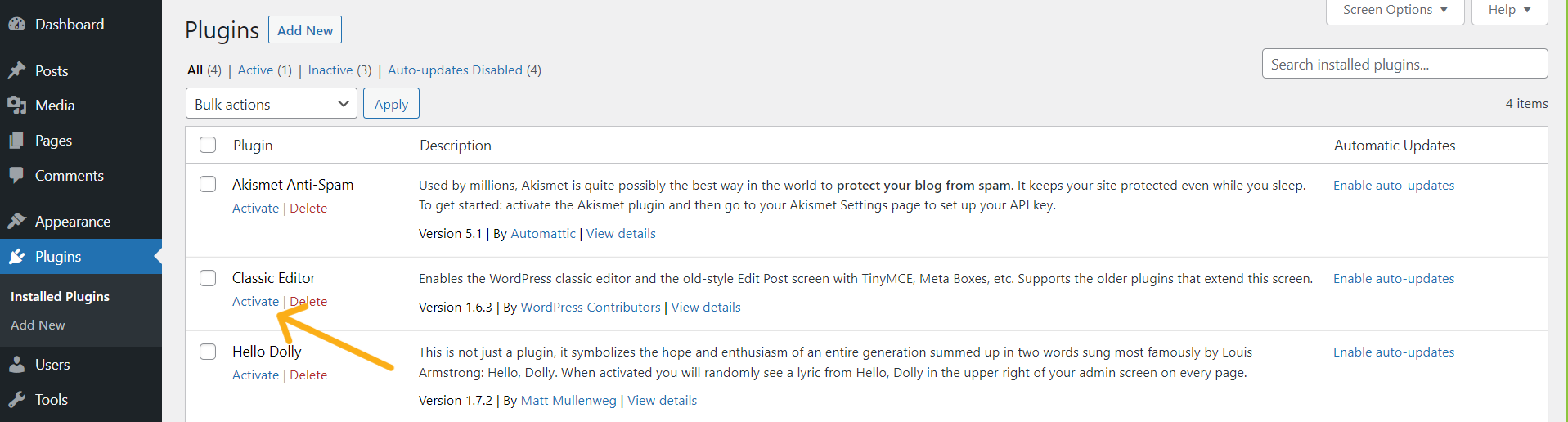Click the '4 items' count text
The width and height of the screenshot is (1568, 422).
coord(1526,104)
